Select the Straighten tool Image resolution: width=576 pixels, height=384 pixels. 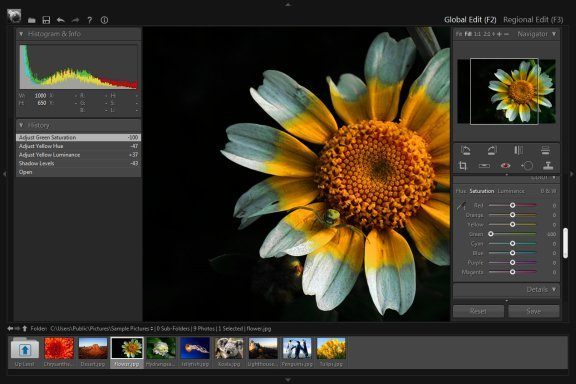[x=484, y=166]
